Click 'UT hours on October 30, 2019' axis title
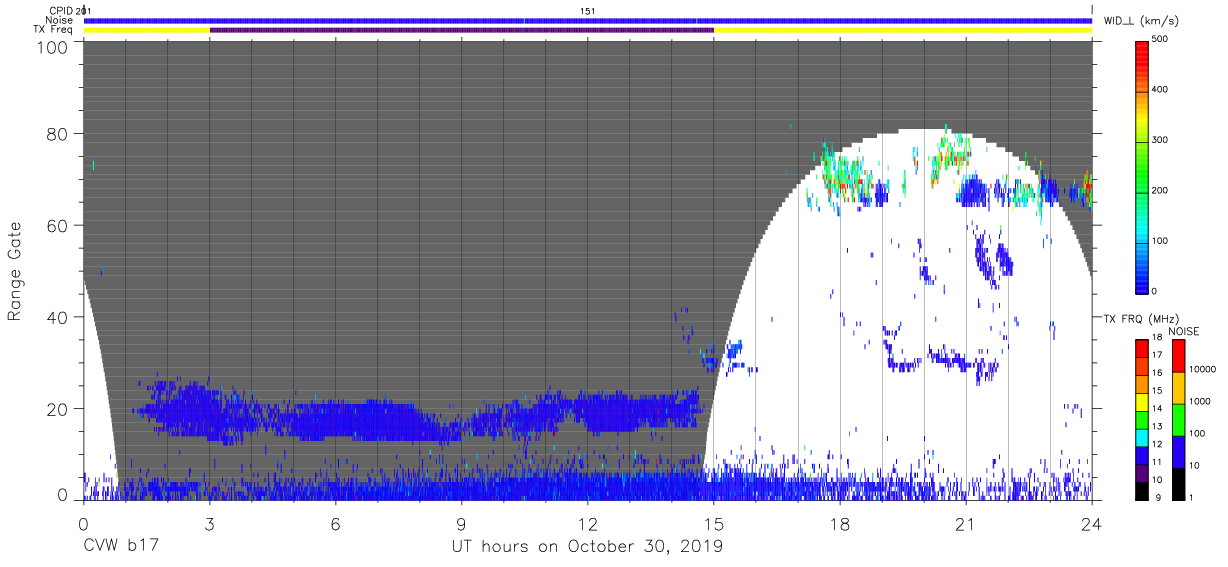 pos(587,547)
